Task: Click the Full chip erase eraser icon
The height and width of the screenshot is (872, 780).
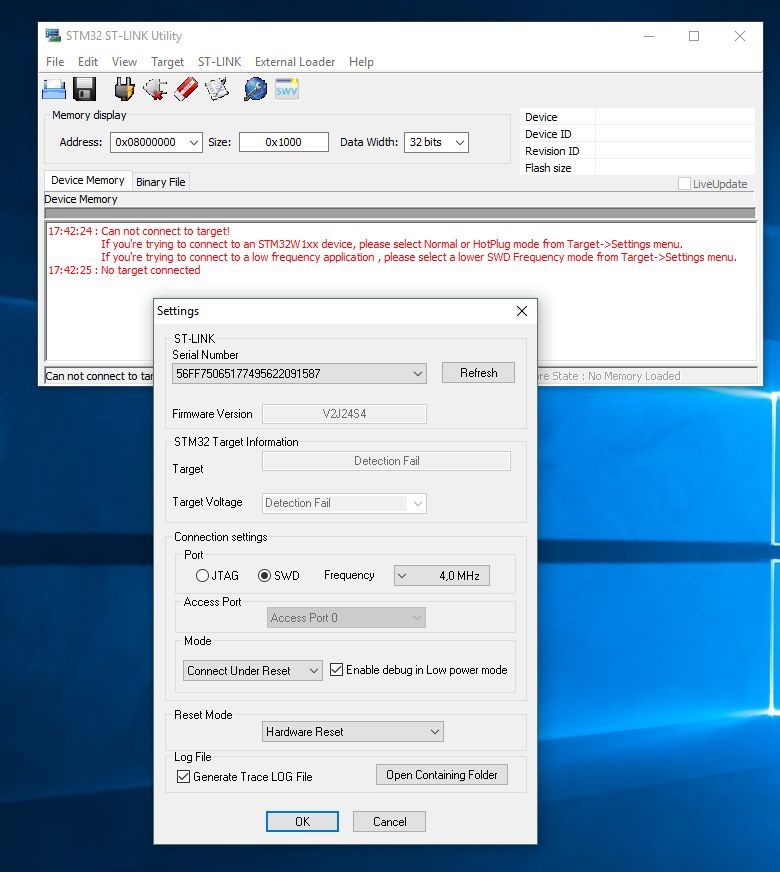Action: point(186,89)
